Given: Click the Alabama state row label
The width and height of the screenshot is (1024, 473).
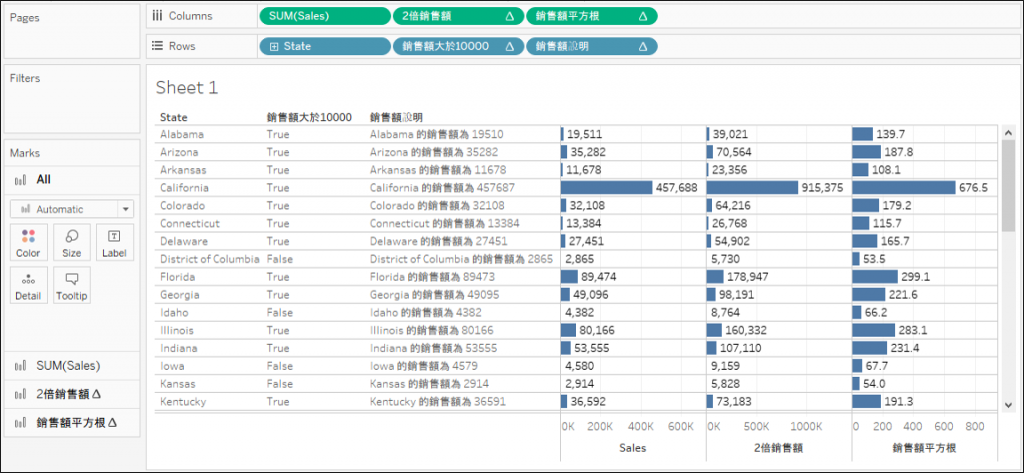Looking at the screenshot, I should coord(182,135).
